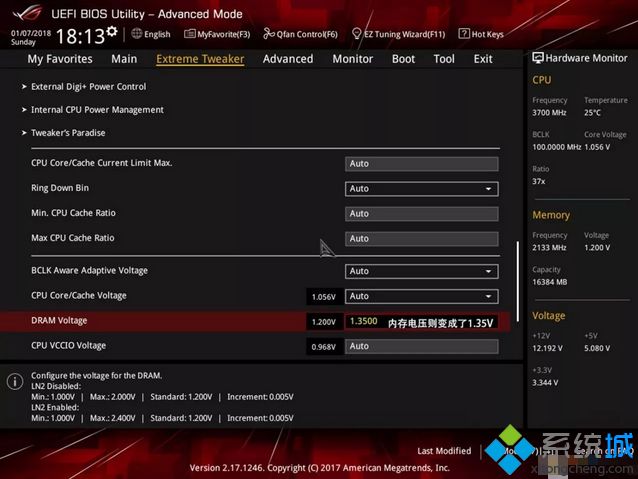Click the globe language icon

[x=137, y=34]
